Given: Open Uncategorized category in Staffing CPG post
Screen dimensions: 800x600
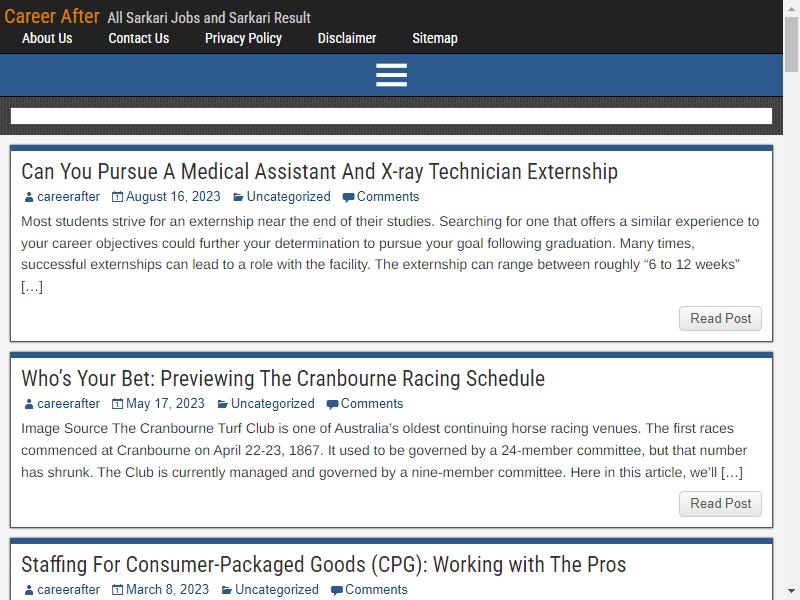Looking at the screenshot, I should point(277,589).
